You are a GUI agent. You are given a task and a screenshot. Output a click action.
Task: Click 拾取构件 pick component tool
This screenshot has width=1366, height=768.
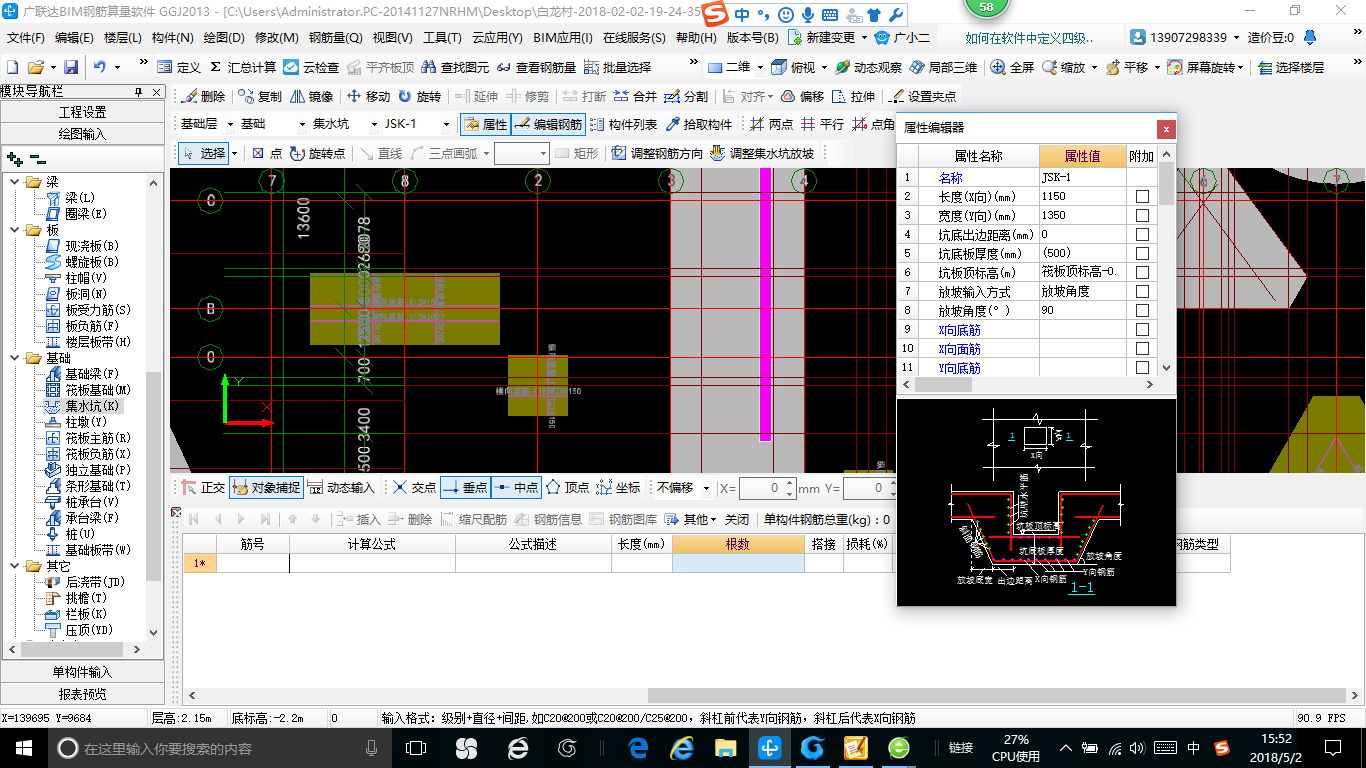698,125
